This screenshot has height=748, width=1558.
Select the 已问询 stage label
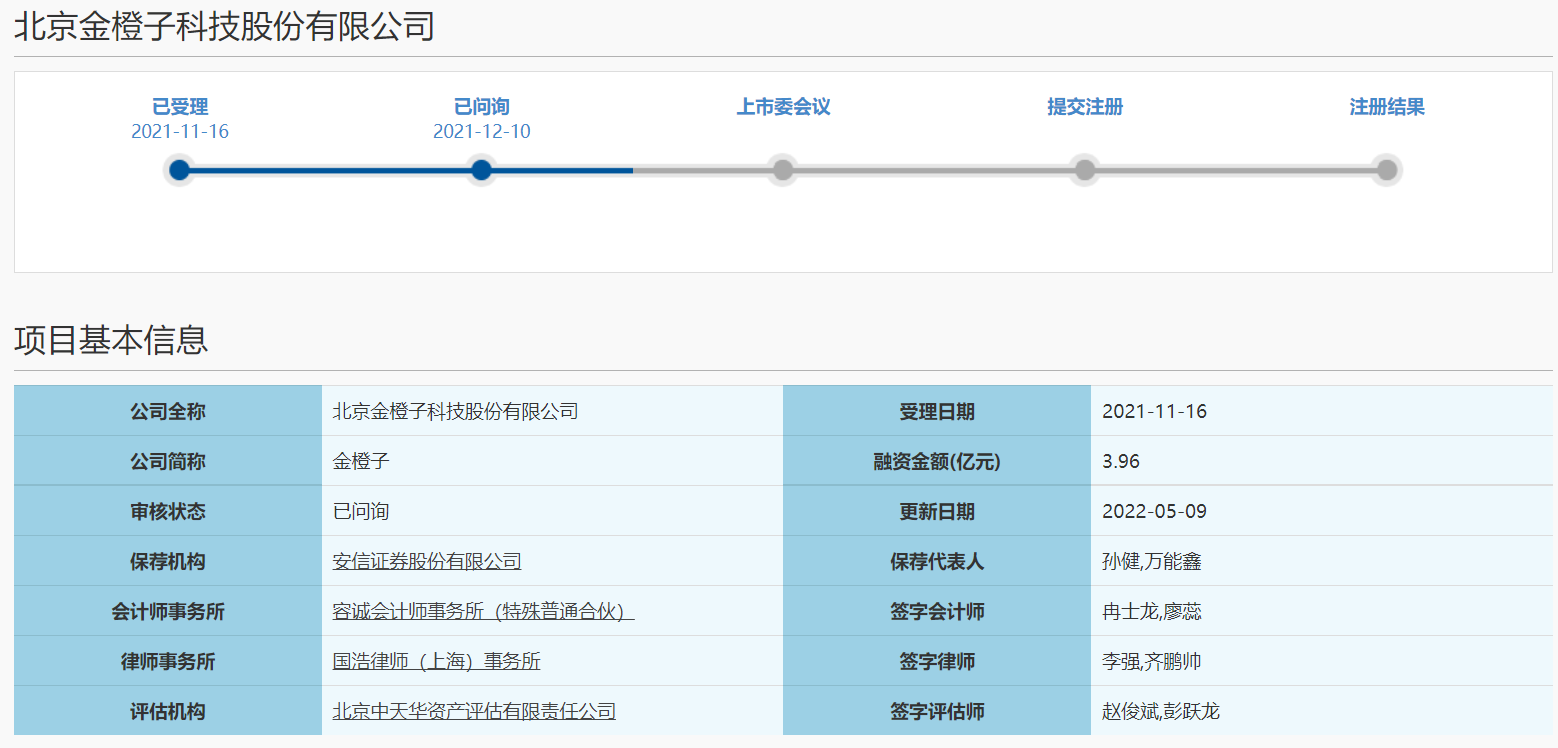[x=482, y=107]
